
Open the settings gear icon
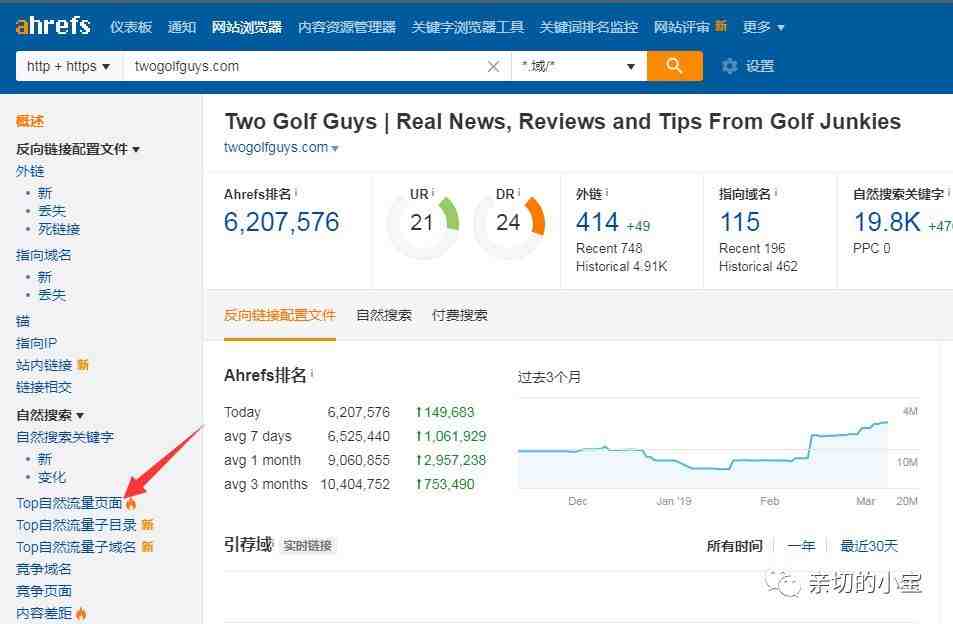point(729,66)
